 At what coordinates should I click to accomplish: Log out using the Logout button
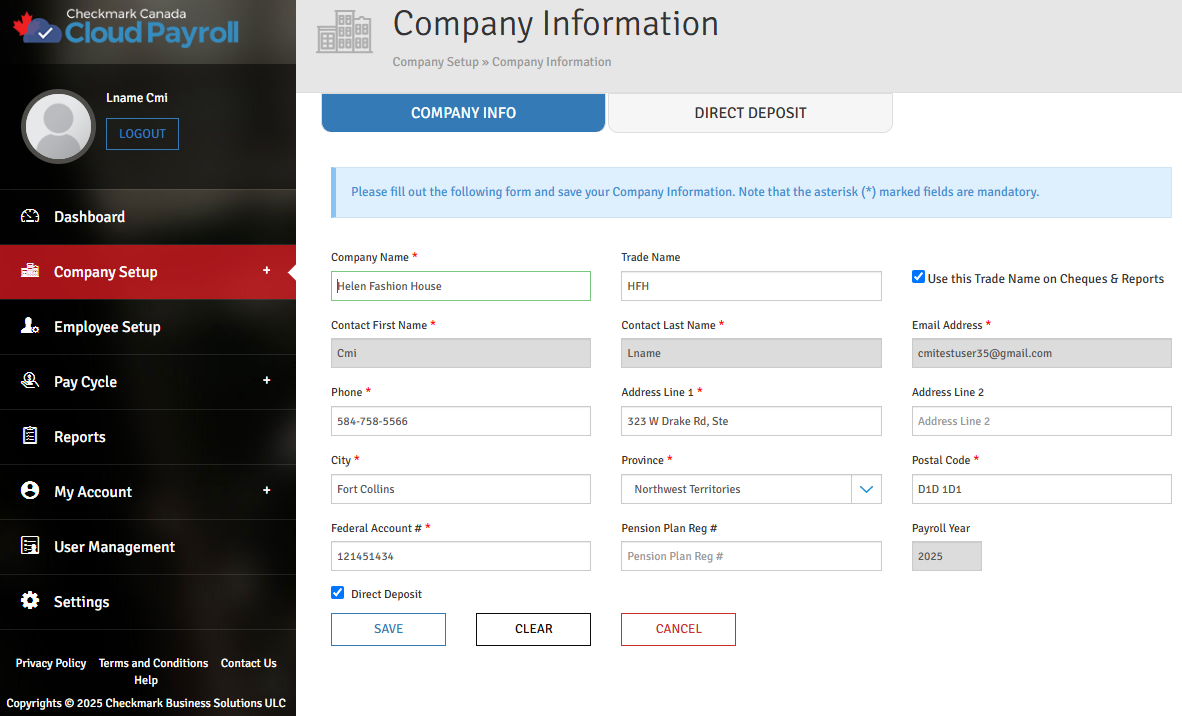click(142, 134)
